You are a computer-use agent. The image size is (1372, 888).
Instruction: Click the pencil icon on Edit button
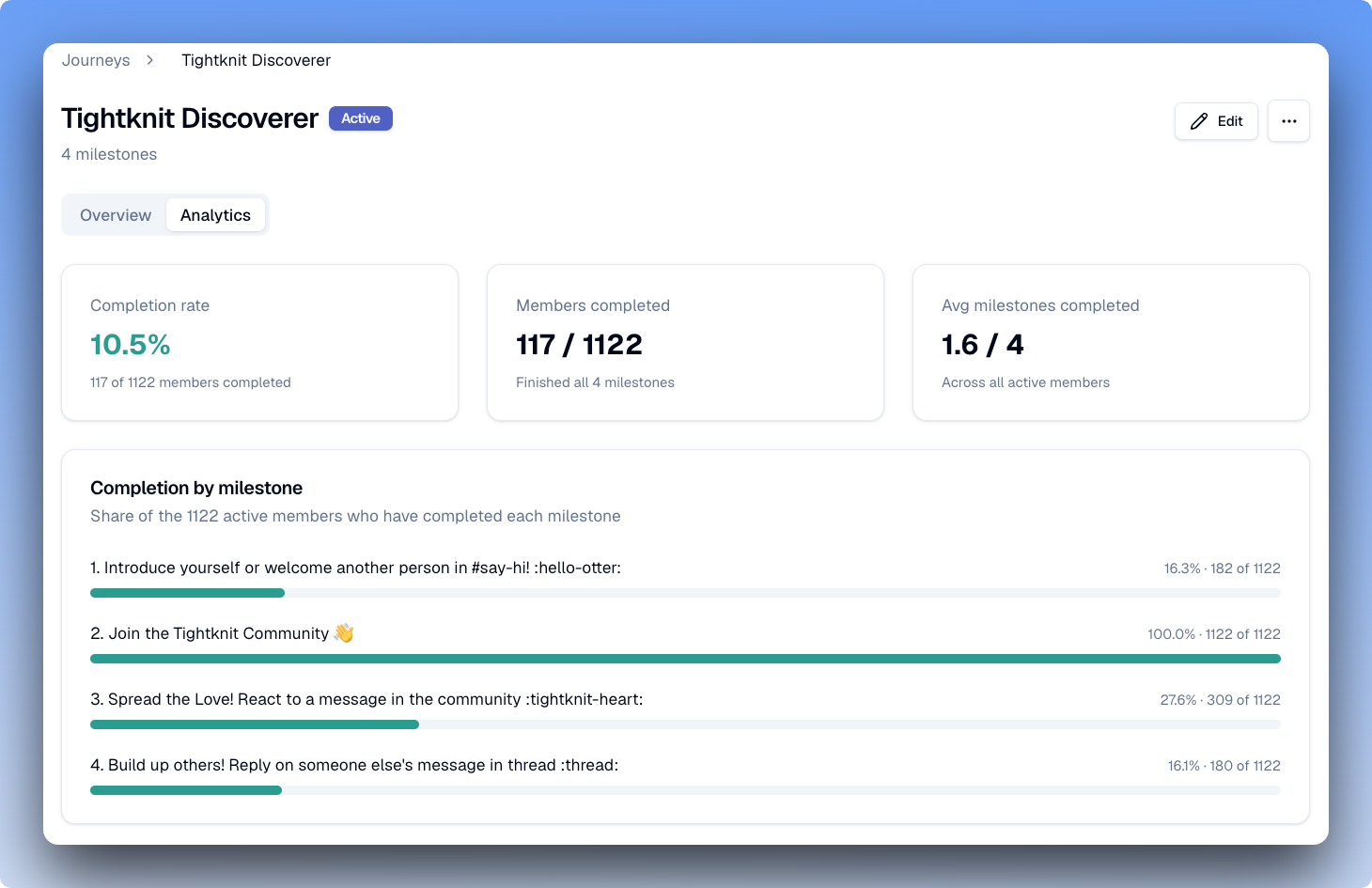point(1199,121)
